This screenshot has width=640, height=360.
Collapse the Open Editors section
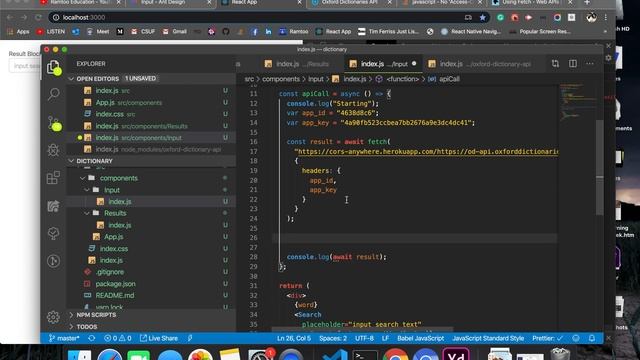pos(71,78)
